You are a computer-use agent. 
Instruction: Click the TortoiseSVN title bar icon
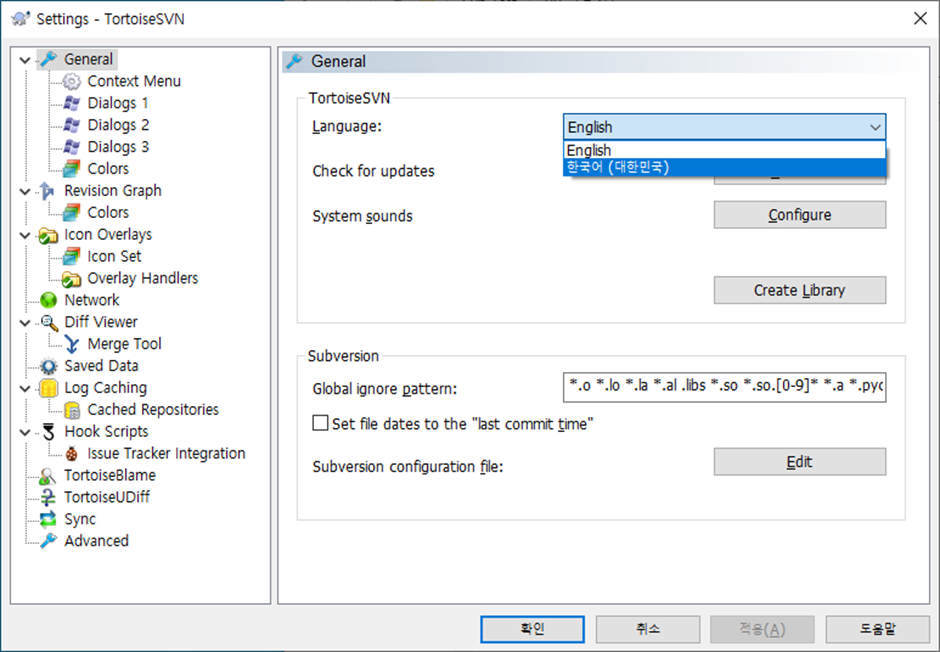pos(20,19)
